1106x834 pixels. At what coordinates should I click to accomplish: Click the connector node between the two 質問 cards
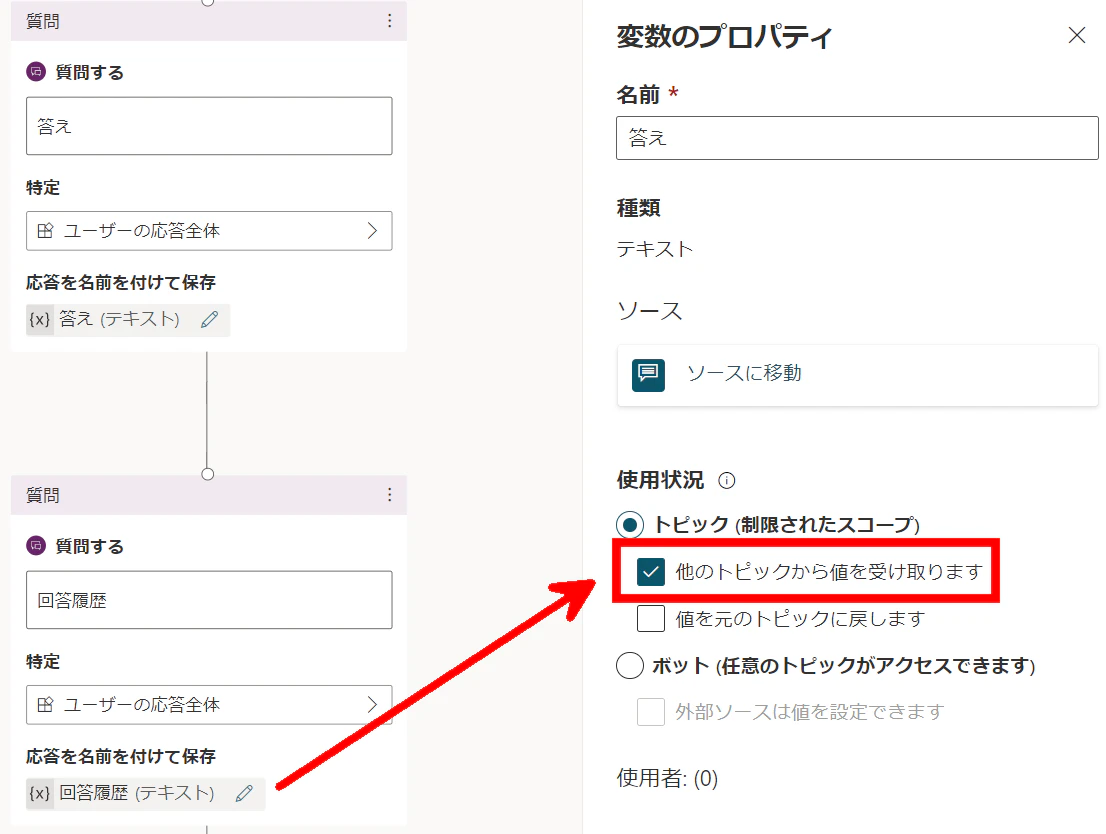pyautogui.click(x=207, y=474)
